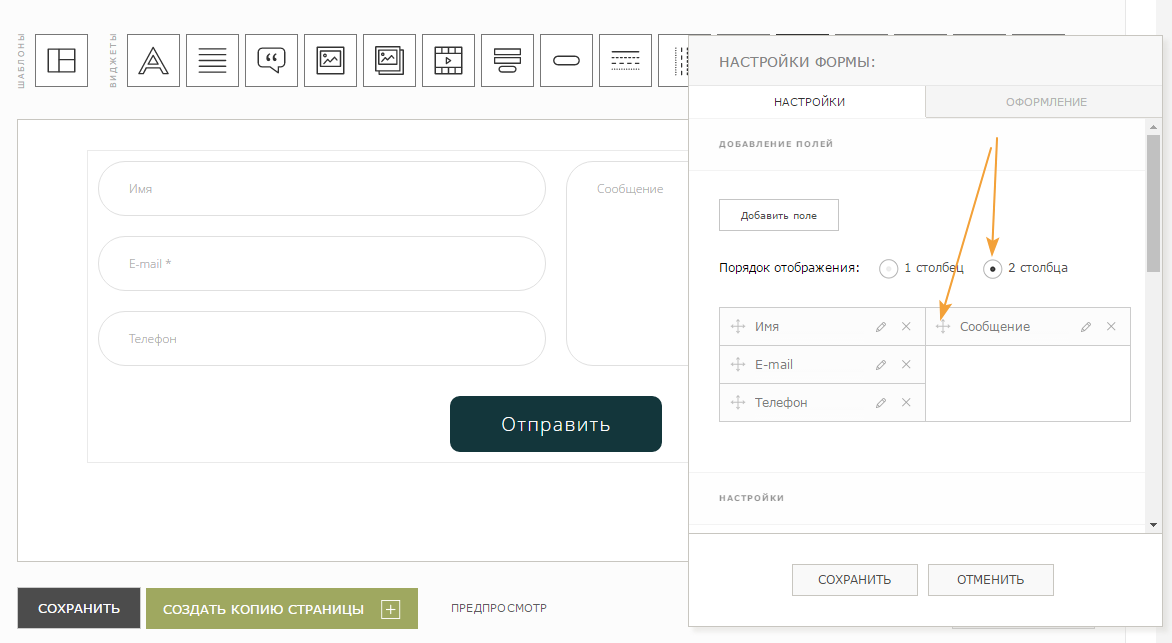Choose the 1 столбец layout option
Viewport: 1172px width, 643px height.
click(x=888, y=268)
